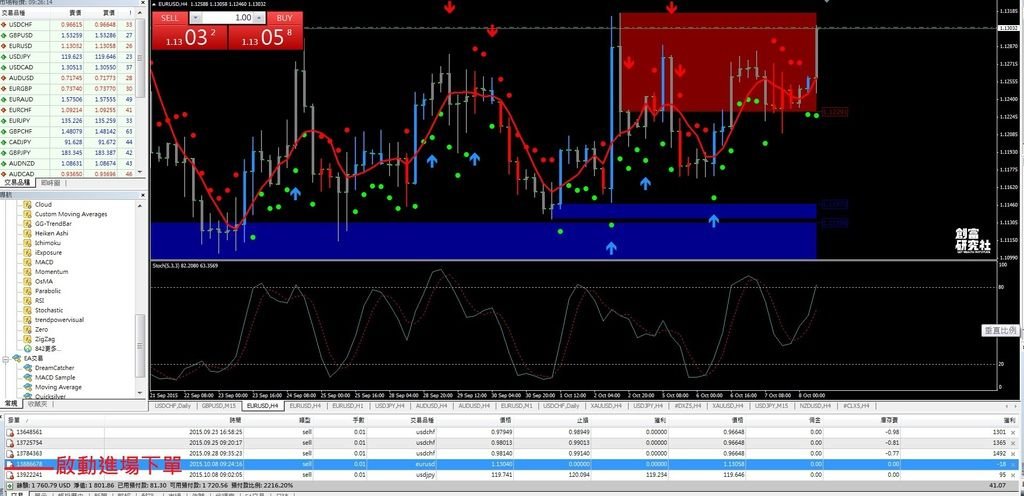Click the Custom Moving Averages indicator icon
Screen dimensions: 1024x496
(27, 214)
